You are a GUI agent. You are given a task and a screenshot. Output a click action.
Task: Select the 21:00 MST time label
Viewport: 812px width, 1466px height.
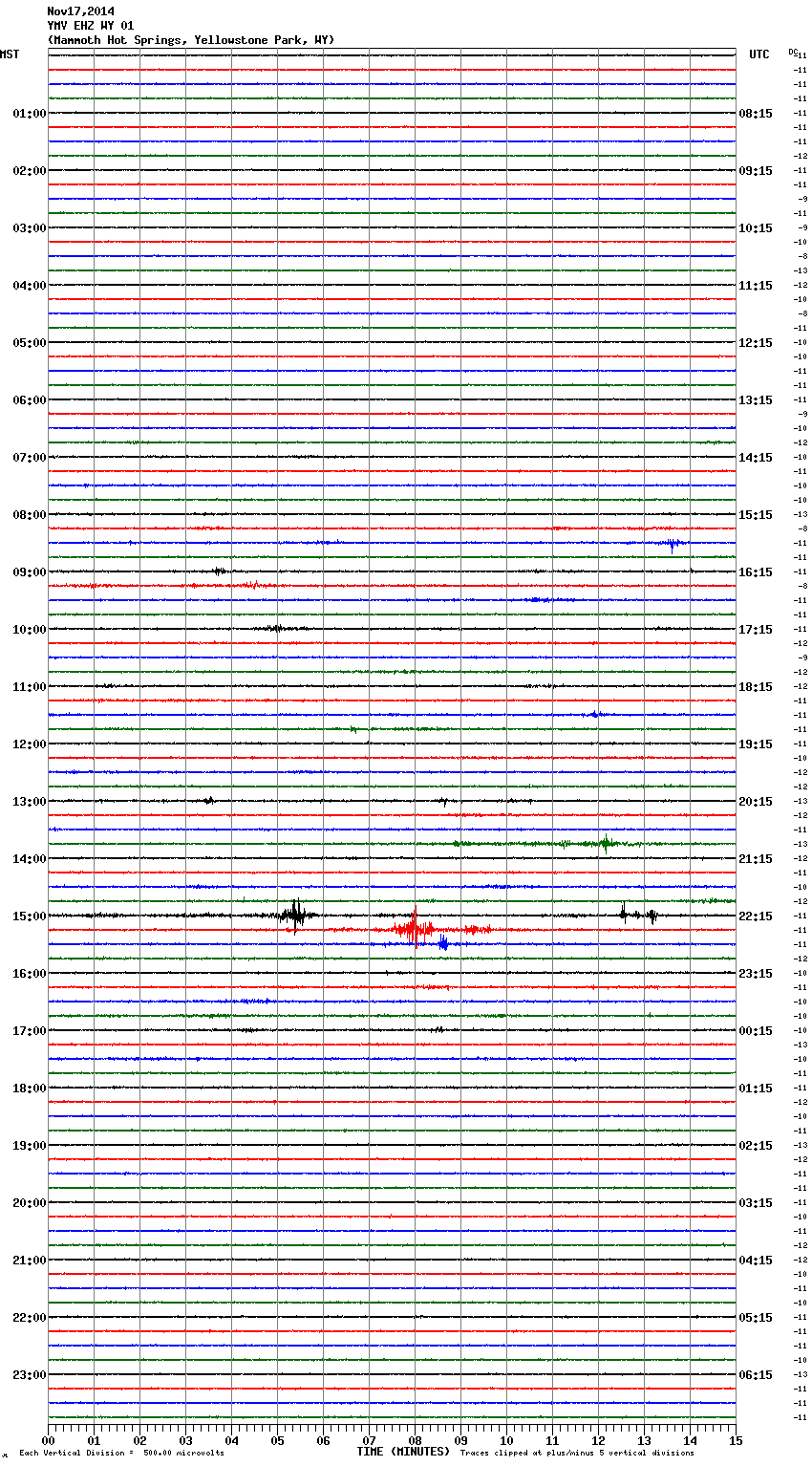[29, 1261]
